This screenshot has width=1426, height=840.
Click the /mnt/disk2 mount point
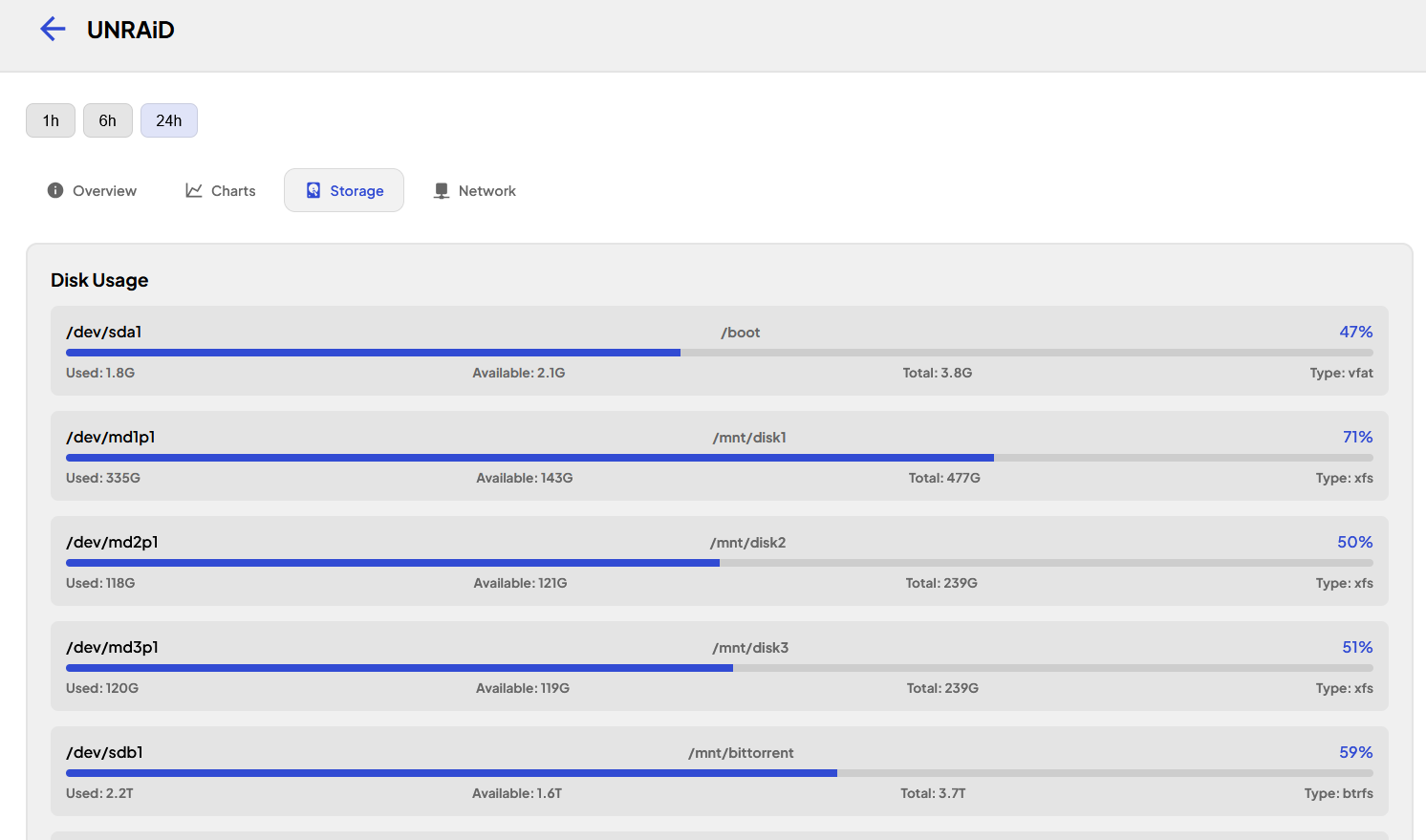[748, 543]
